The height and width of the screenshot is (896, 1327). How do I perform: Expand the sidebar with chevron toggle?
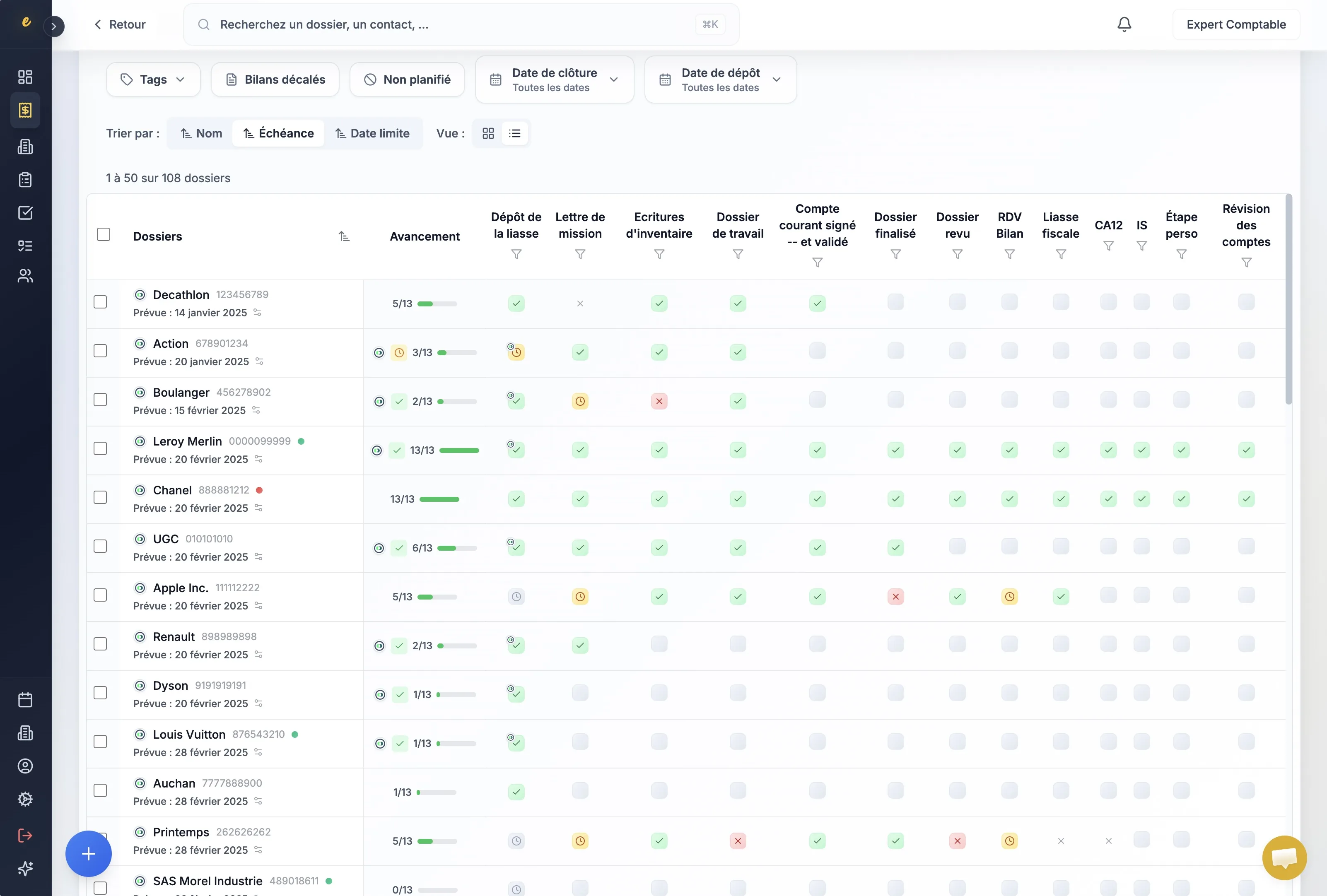click(x=54, y=26)
